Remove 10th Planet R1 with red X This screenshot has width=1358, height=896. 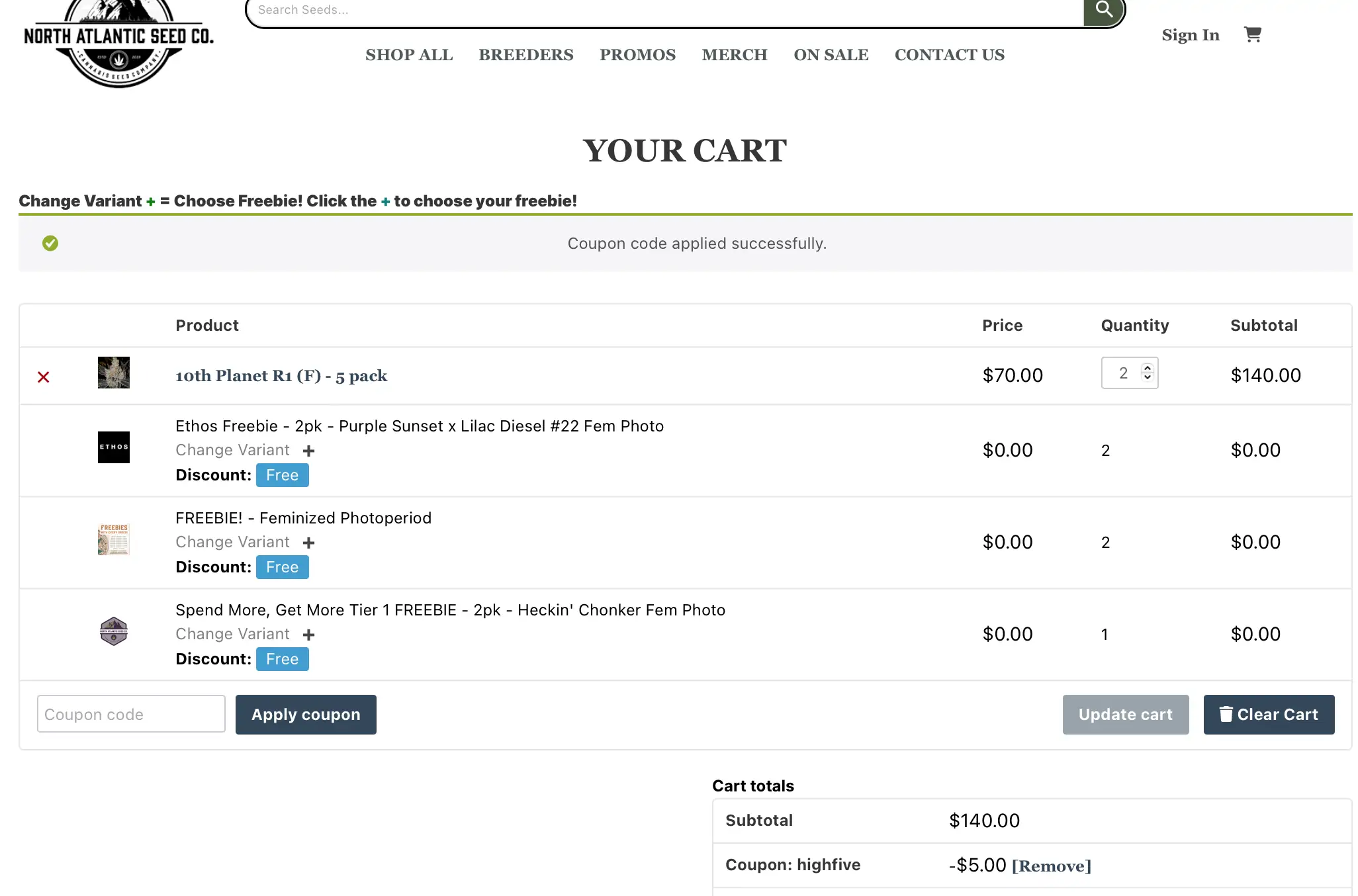coord(44,377)
